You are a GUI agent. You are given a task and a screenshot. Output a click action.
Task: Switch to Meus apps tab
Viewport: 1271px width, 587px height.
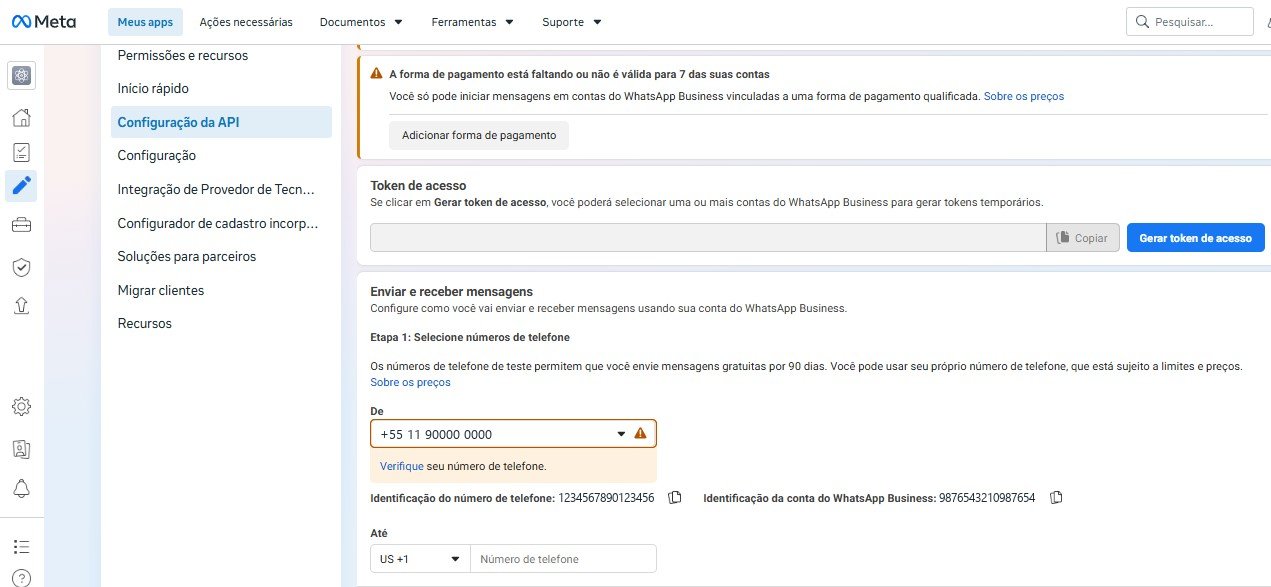pos(145,21)
